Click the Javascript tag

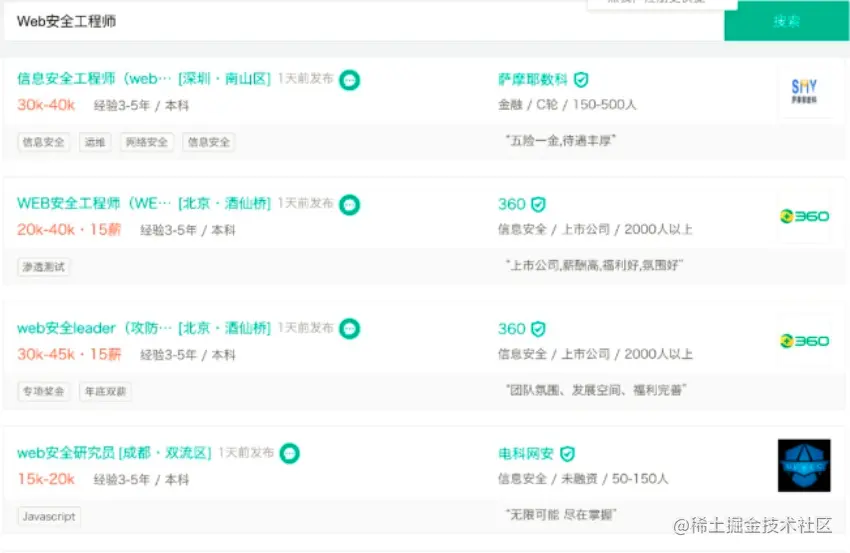pos(49,516)
